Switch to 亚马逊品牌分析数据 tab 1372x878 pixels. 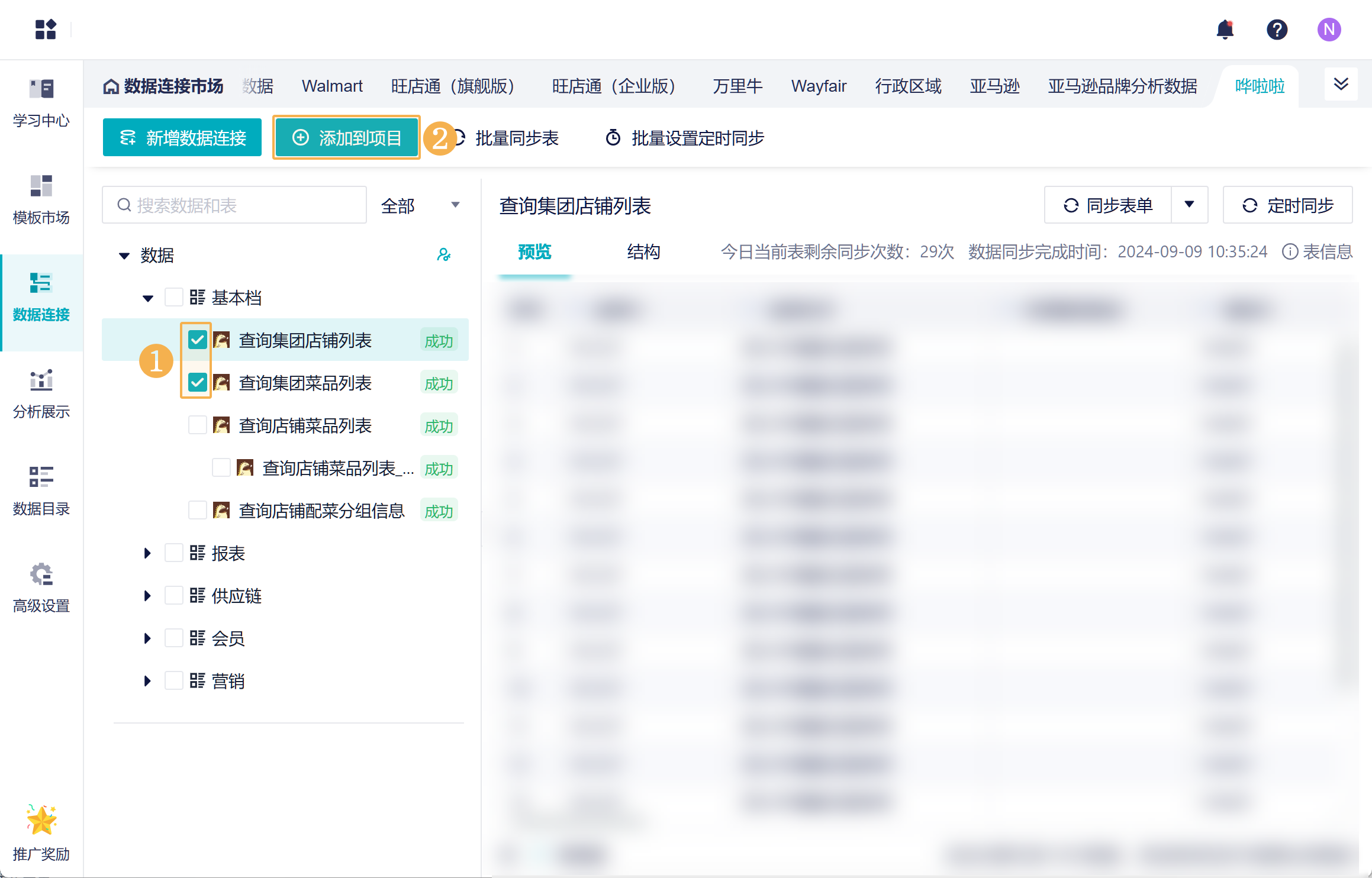click(x=1122, y=86)
